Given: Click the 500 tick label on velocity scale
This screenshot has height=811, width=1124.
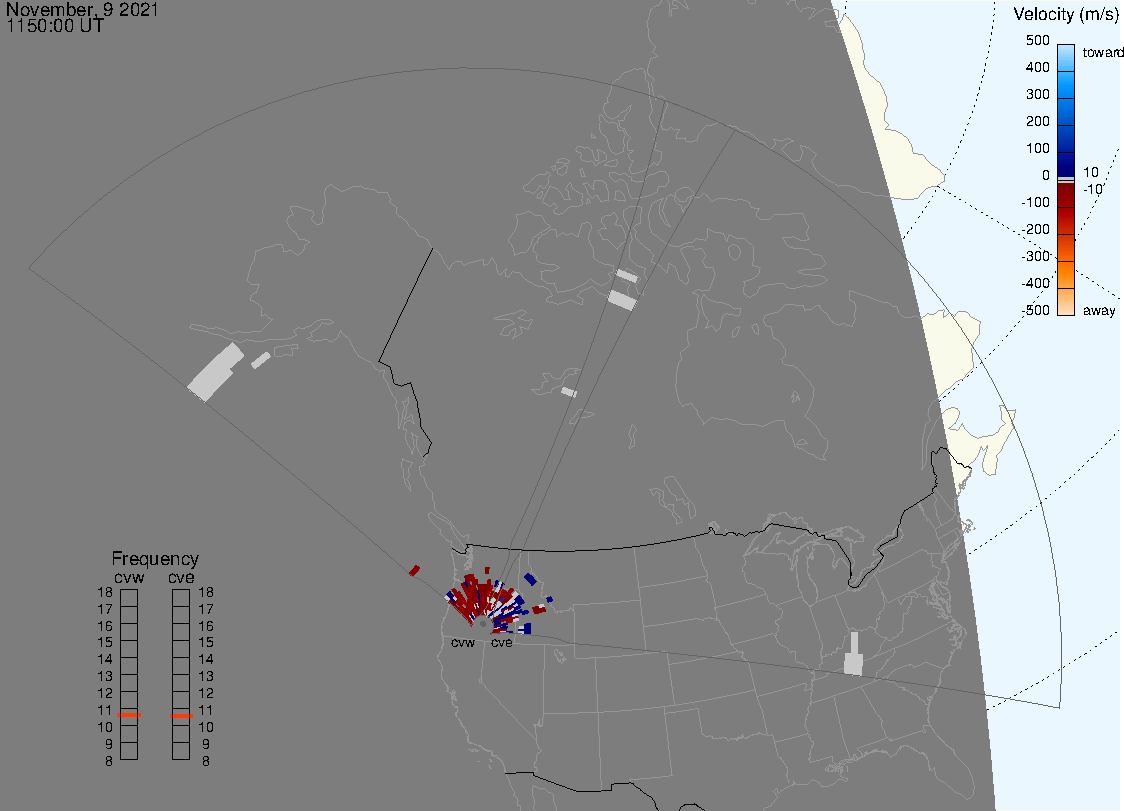Looking at the screenshot, I should 1037,40.
